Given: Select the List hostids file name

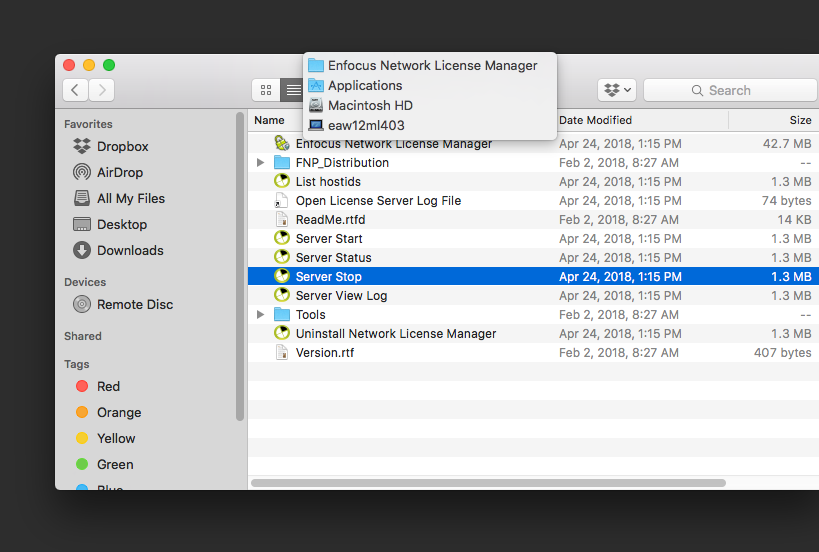Looking at the screenshot, I should click(x=328, y=182).
